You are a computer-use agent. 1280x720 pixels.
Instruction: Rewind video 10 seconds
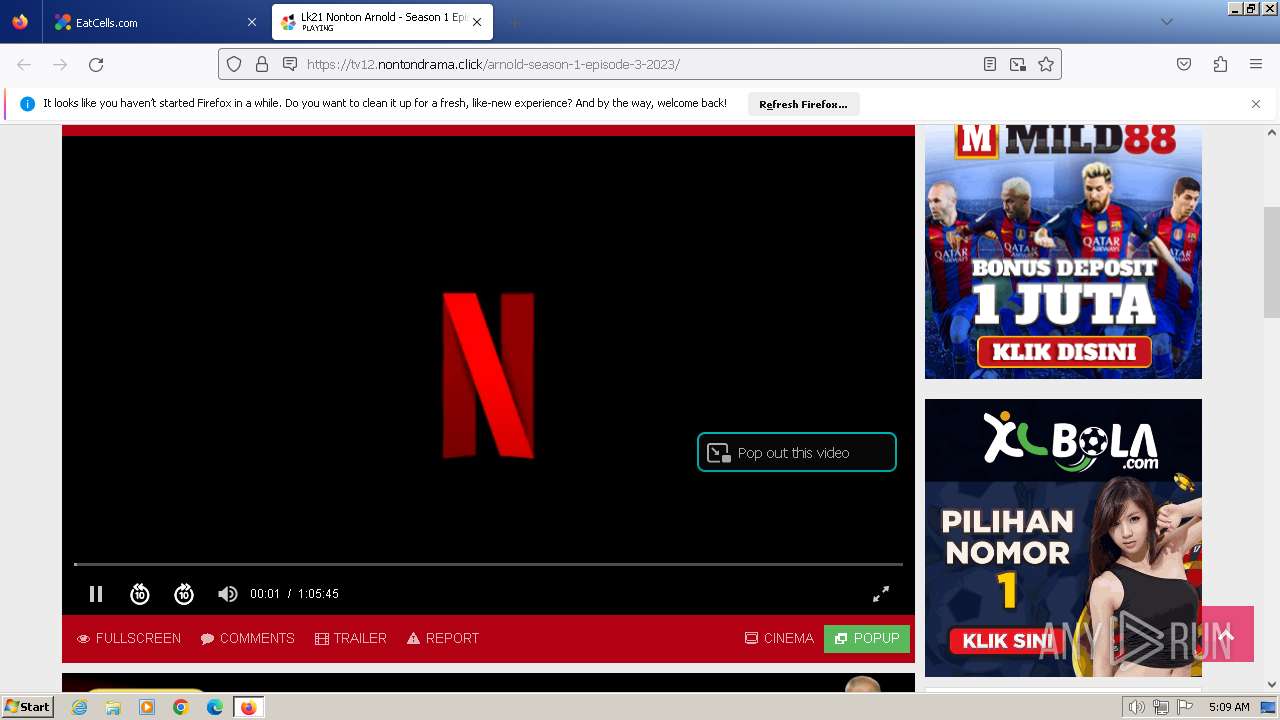tap(140, 594)
